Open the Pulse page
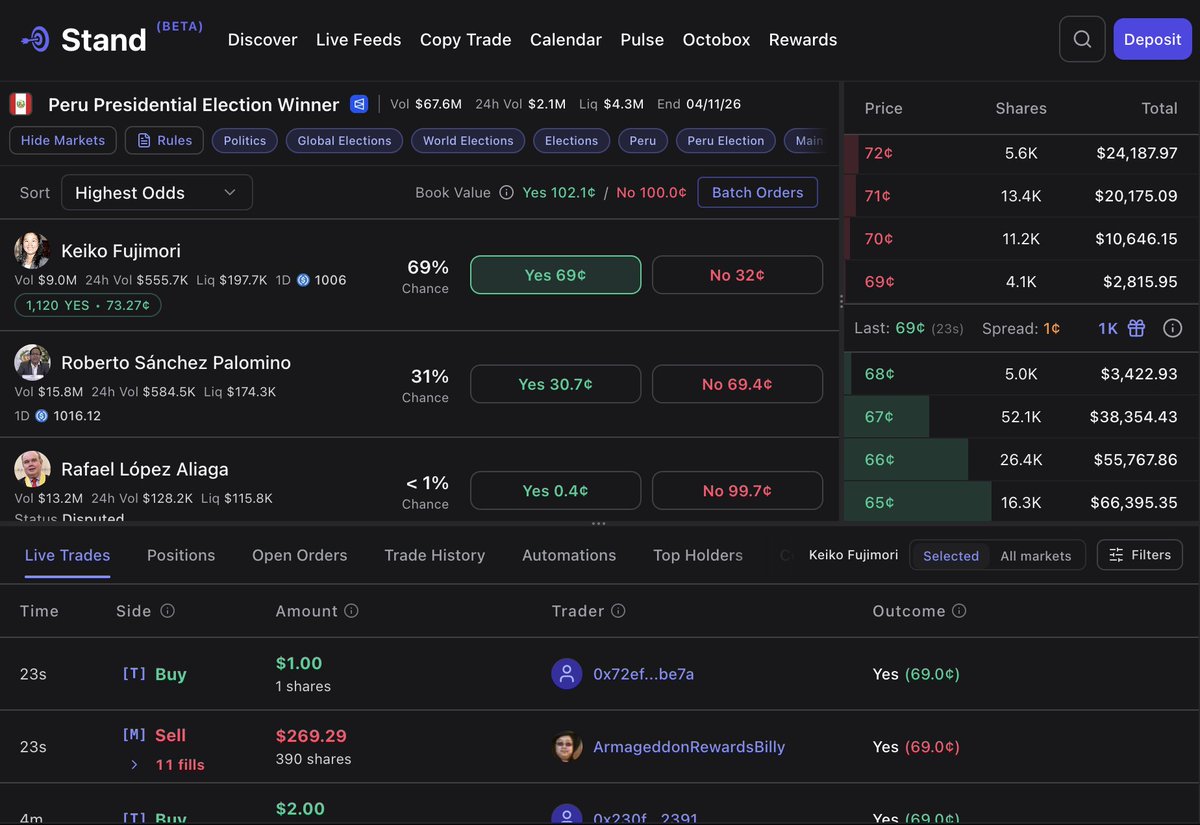1200x825 pixels. [x=642, y=40]
